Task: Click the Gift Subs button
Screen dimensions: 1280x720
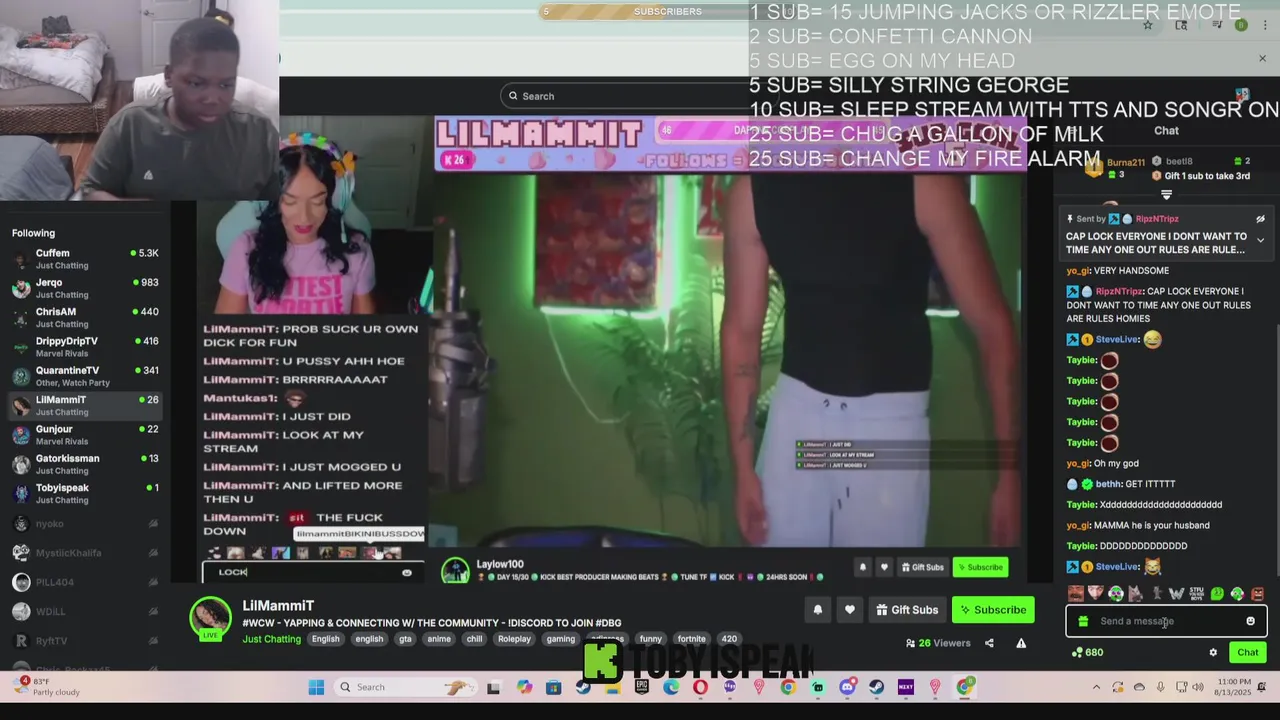Action: (907, 610)
